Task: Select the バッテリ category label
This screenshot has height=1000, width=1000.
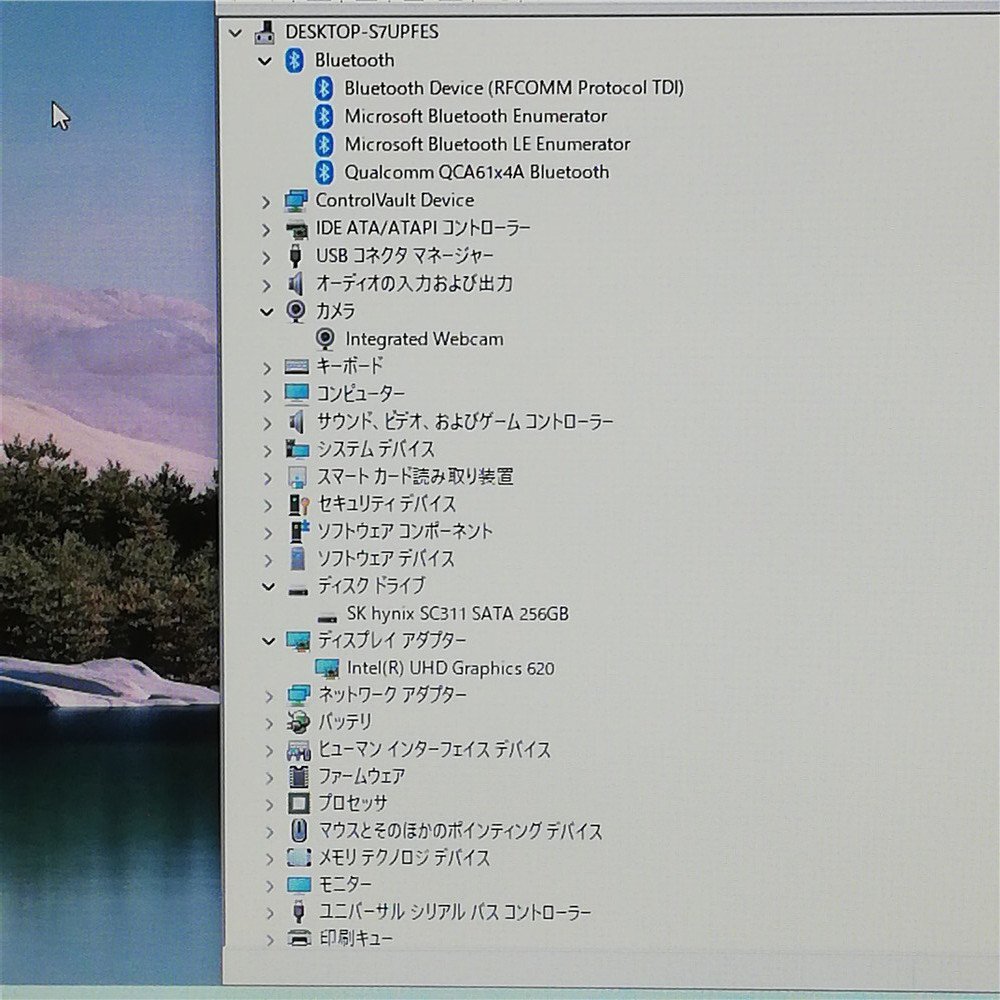Action: pyautogui.click(x=344, y=722)
